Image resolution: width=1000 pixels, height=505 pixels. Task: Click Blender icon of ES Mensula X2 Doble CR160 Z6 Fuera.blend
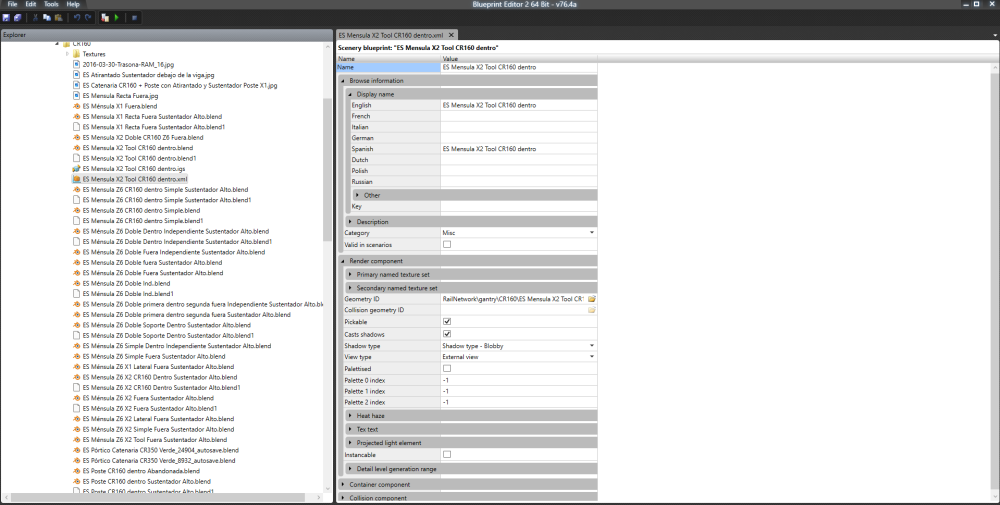tap(77, 138)
